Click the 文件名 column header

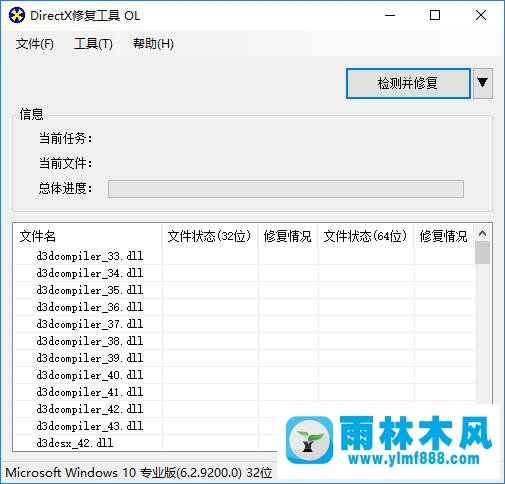[87, 236]
